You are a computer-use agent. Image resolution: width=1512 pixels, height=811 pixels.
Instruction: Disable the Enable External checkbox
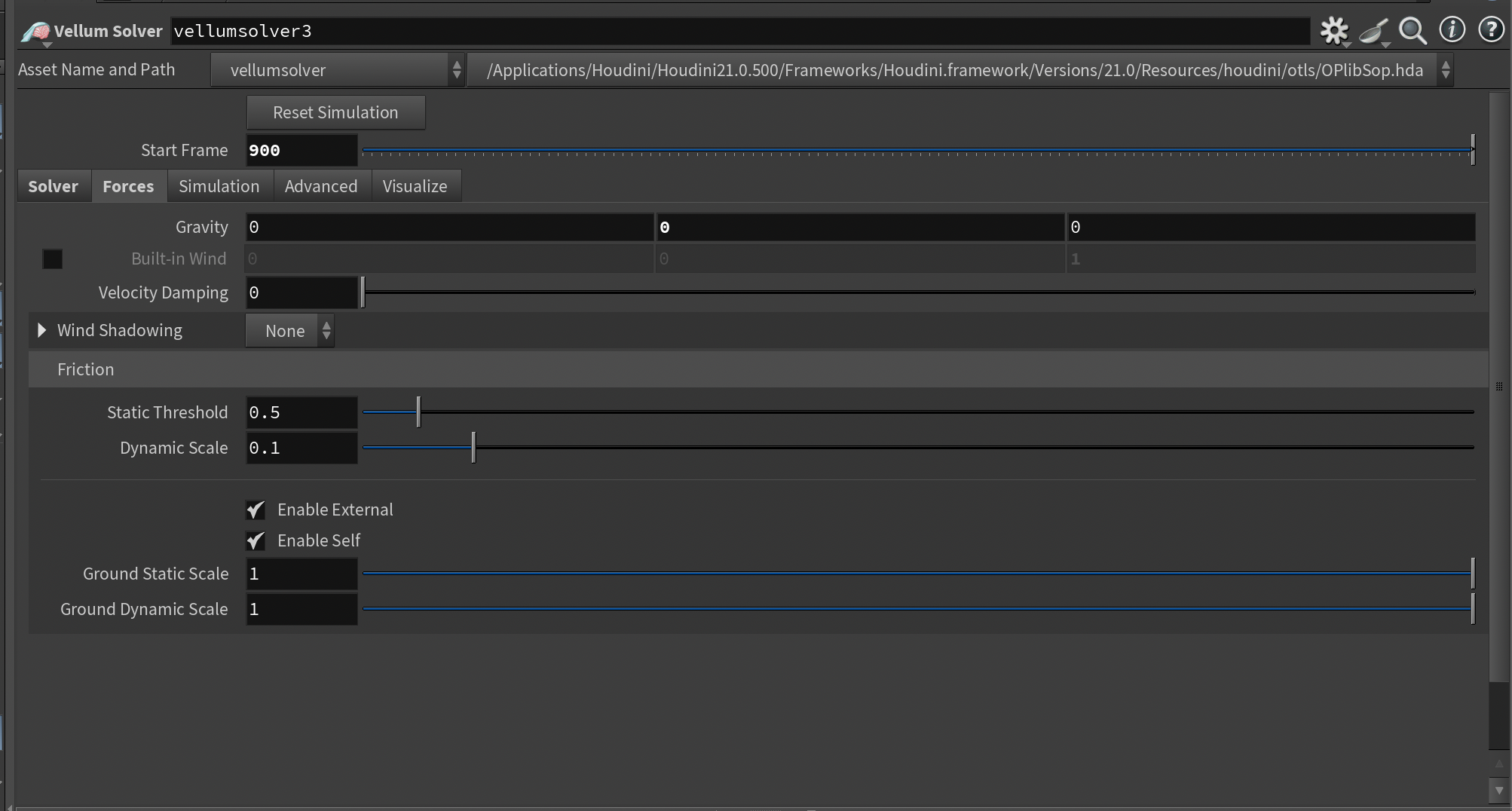256,510
